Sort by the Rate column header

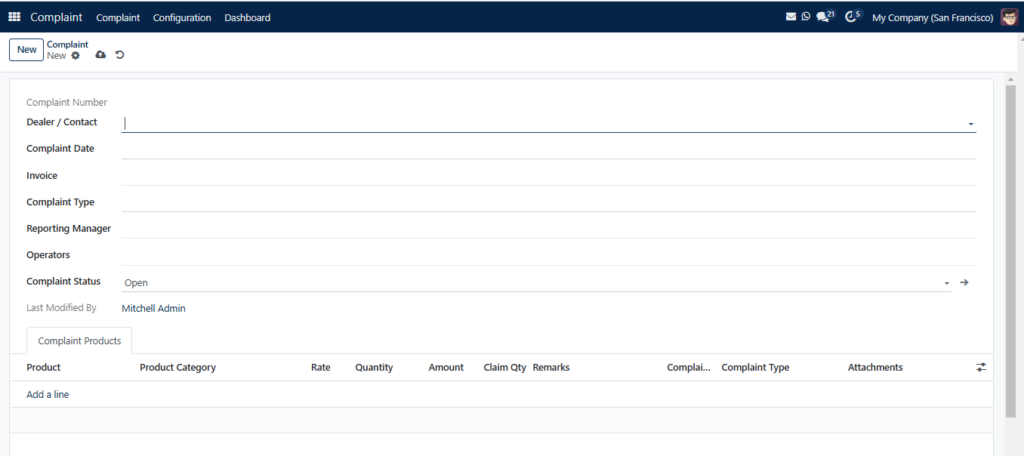pyautogui.click(x=321, y=367)
